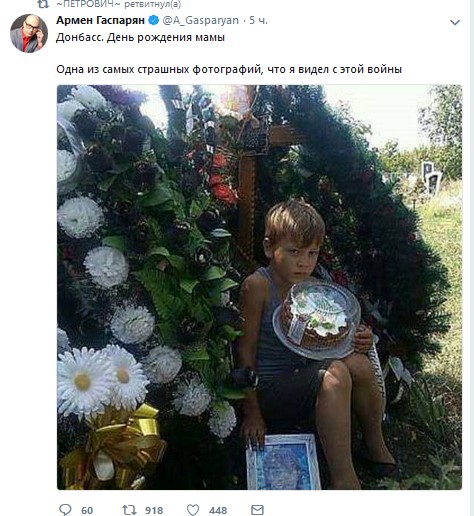Click the ~ПЕТРОВИЧ~ retweeter name
Image resolution: width=474 pixels, height=516 pixels.
pos(87,4)
